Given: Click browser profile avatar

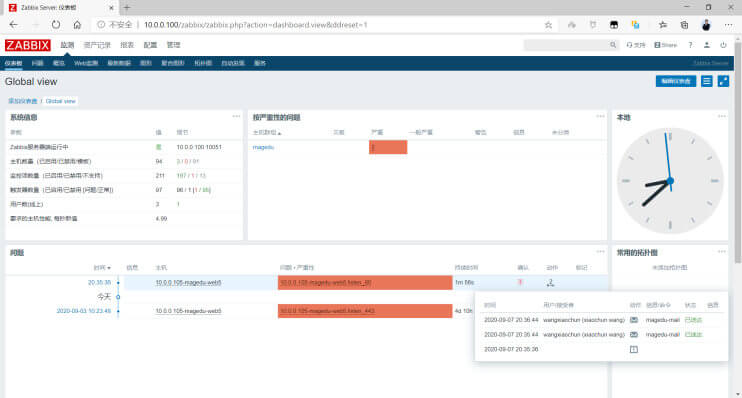Looking at the screenshot, I should [x=706, y=25].
